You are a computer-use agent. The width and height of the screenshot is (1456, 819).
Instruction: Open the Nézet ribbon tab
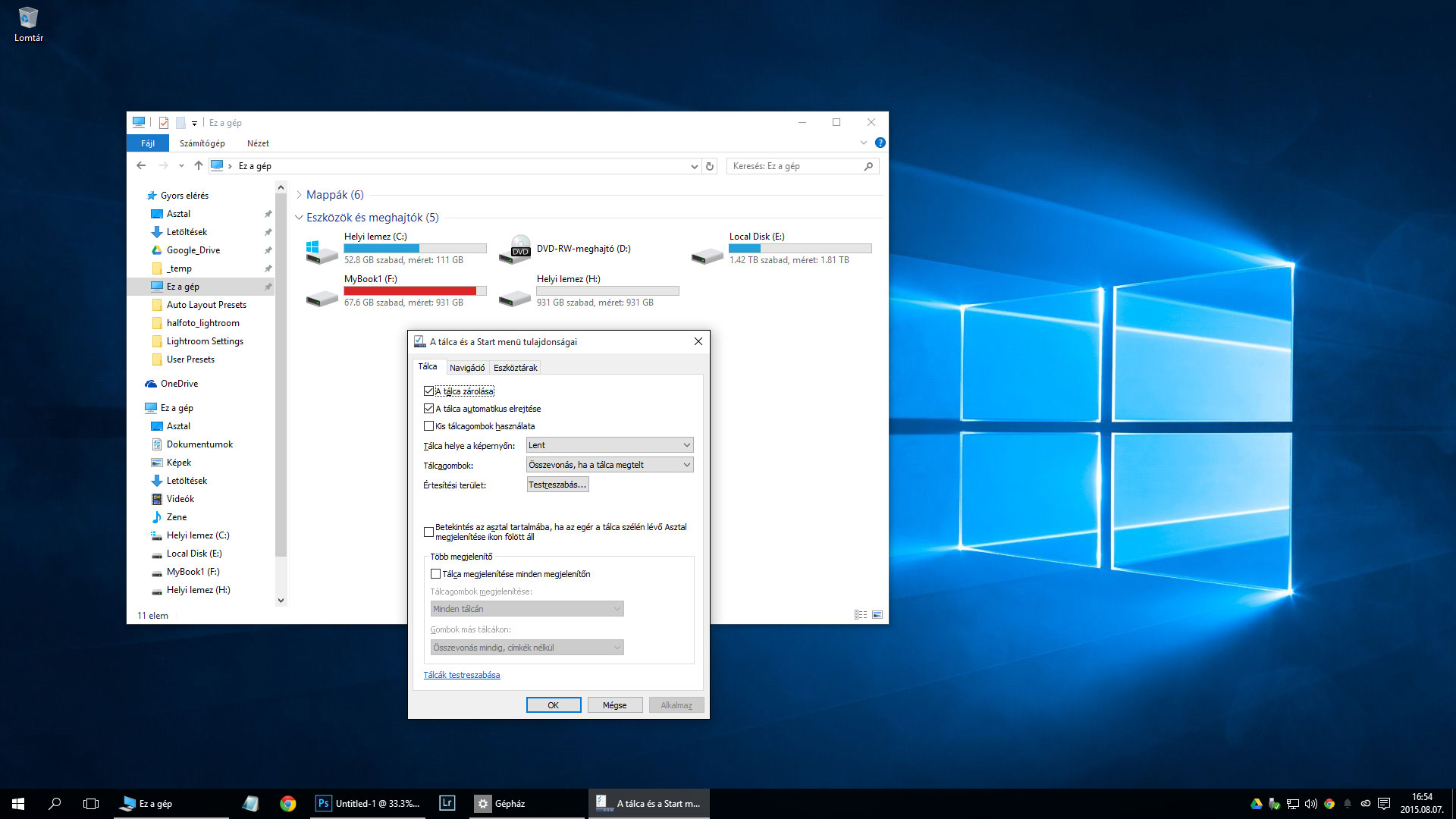(258, 143)
